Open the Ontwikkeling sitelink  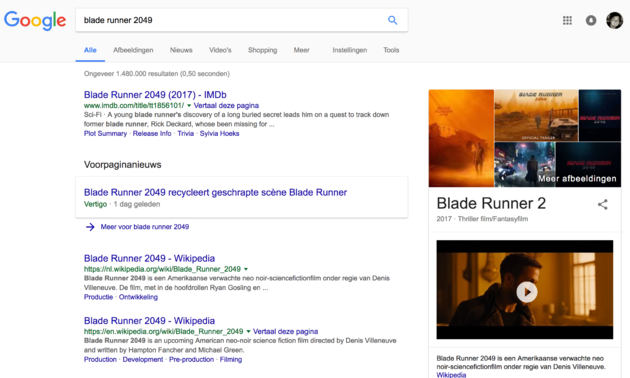click(138, 297)
